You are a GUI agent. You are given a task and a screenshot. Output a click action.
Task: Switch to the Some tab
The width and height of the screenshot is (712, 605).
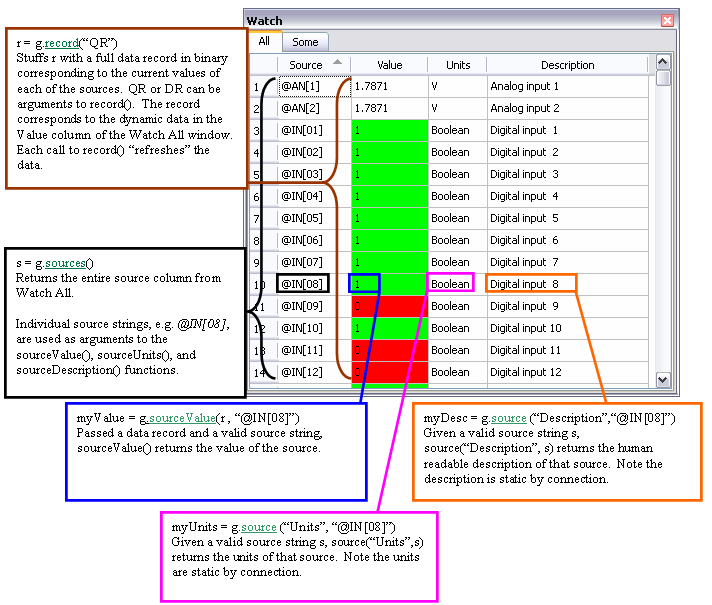coord(305,42)
